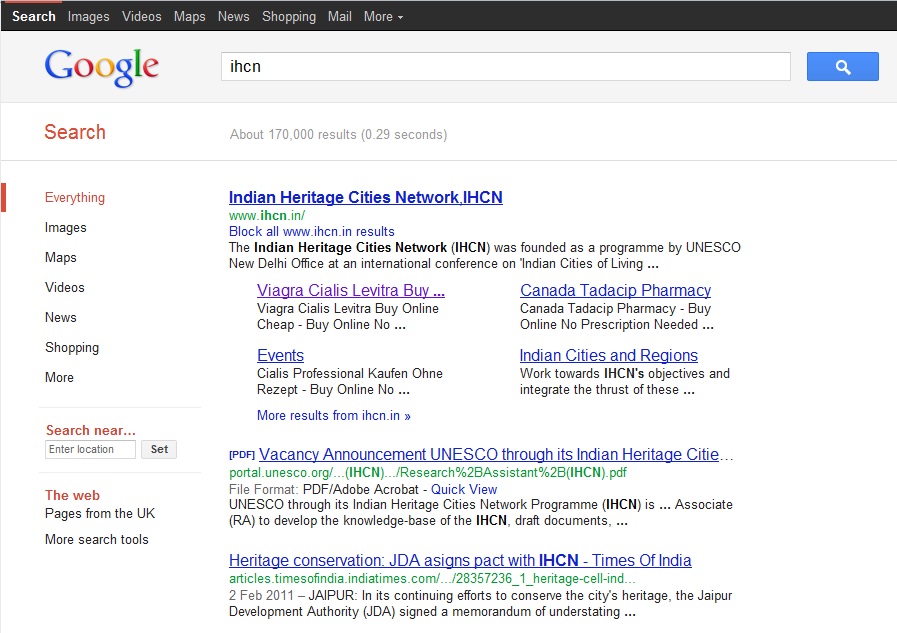Click the portal.unesco.org green URL
Screen dimensions: 897x633
(428, 473)
